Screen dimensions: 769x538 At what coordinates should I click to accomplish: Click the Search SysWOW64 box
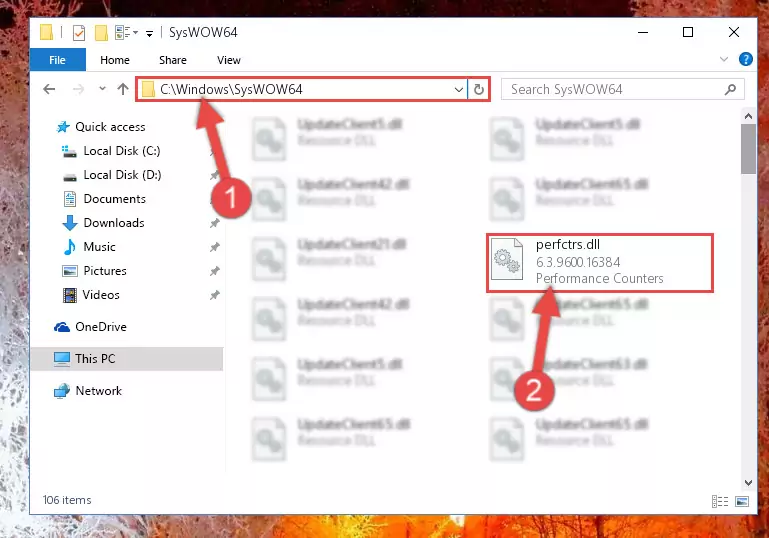click(622, 90)
